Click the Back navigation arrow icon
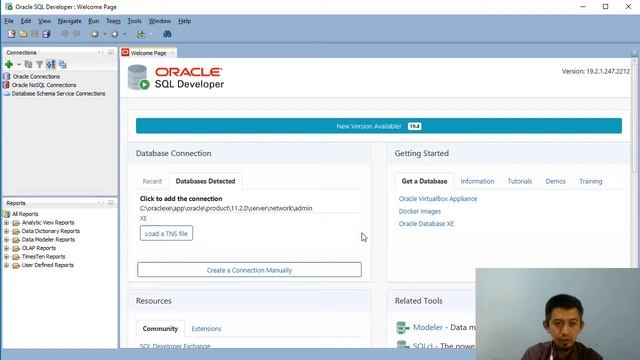 pyautogui.click(x=95, y=34)
